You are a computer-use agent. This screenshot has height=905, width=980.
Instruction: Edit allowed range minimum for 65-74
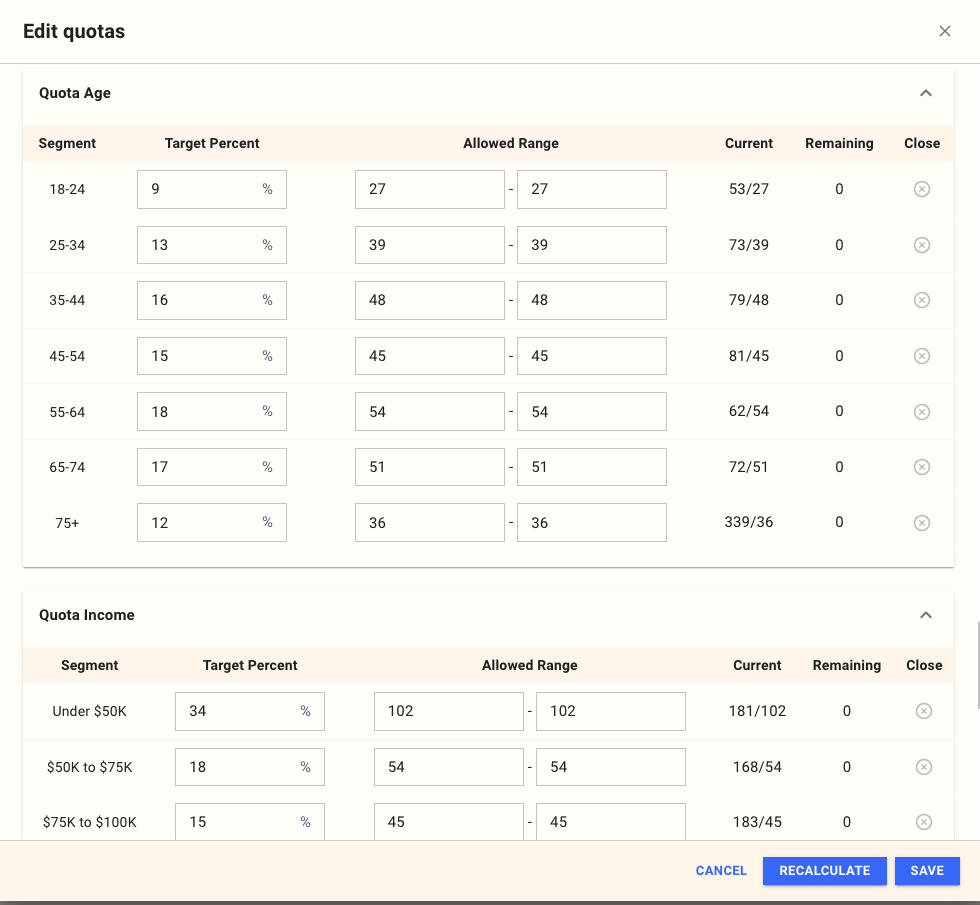pos(429,467)
